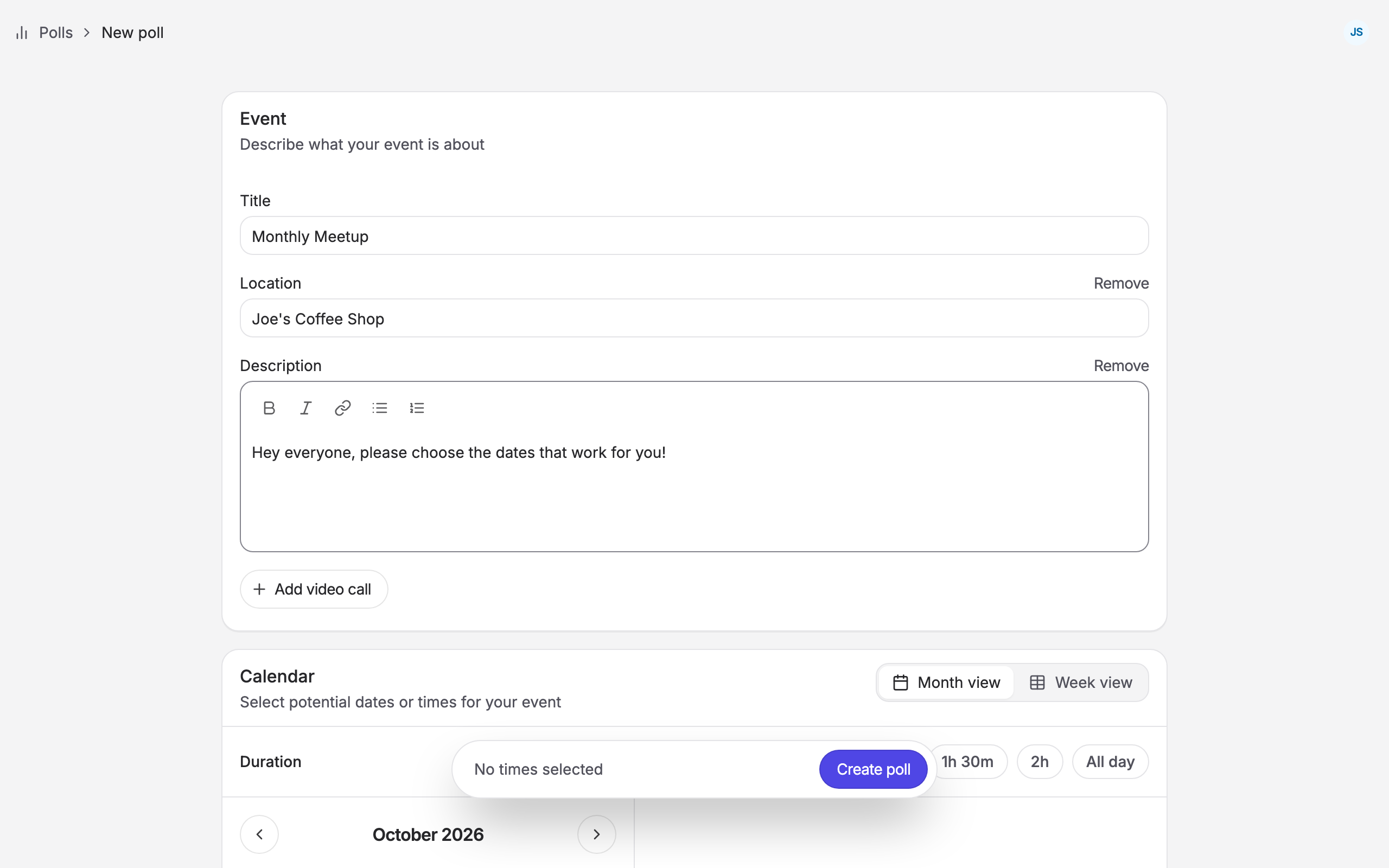Click the Title input with Monthly Meetup
The image size is (1389, 868).
[x=694, y=236]
